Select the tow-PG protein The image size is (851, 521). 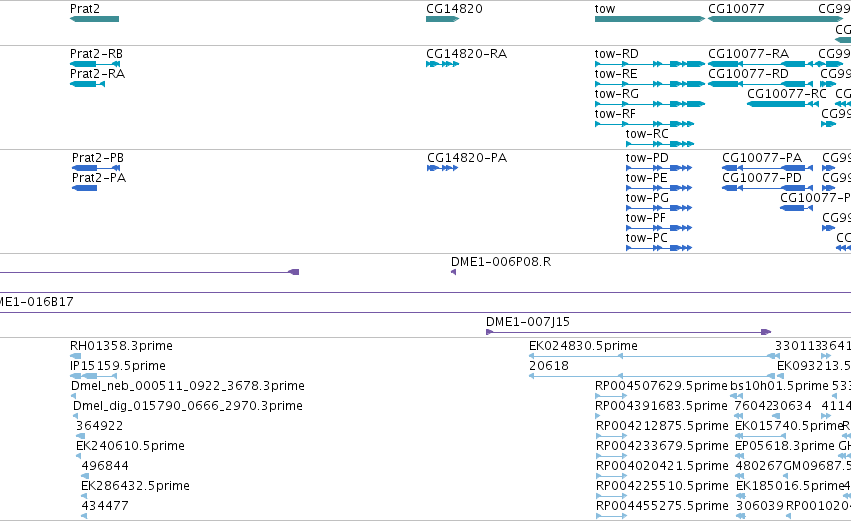pyautogui.click(x=659, y=208)
